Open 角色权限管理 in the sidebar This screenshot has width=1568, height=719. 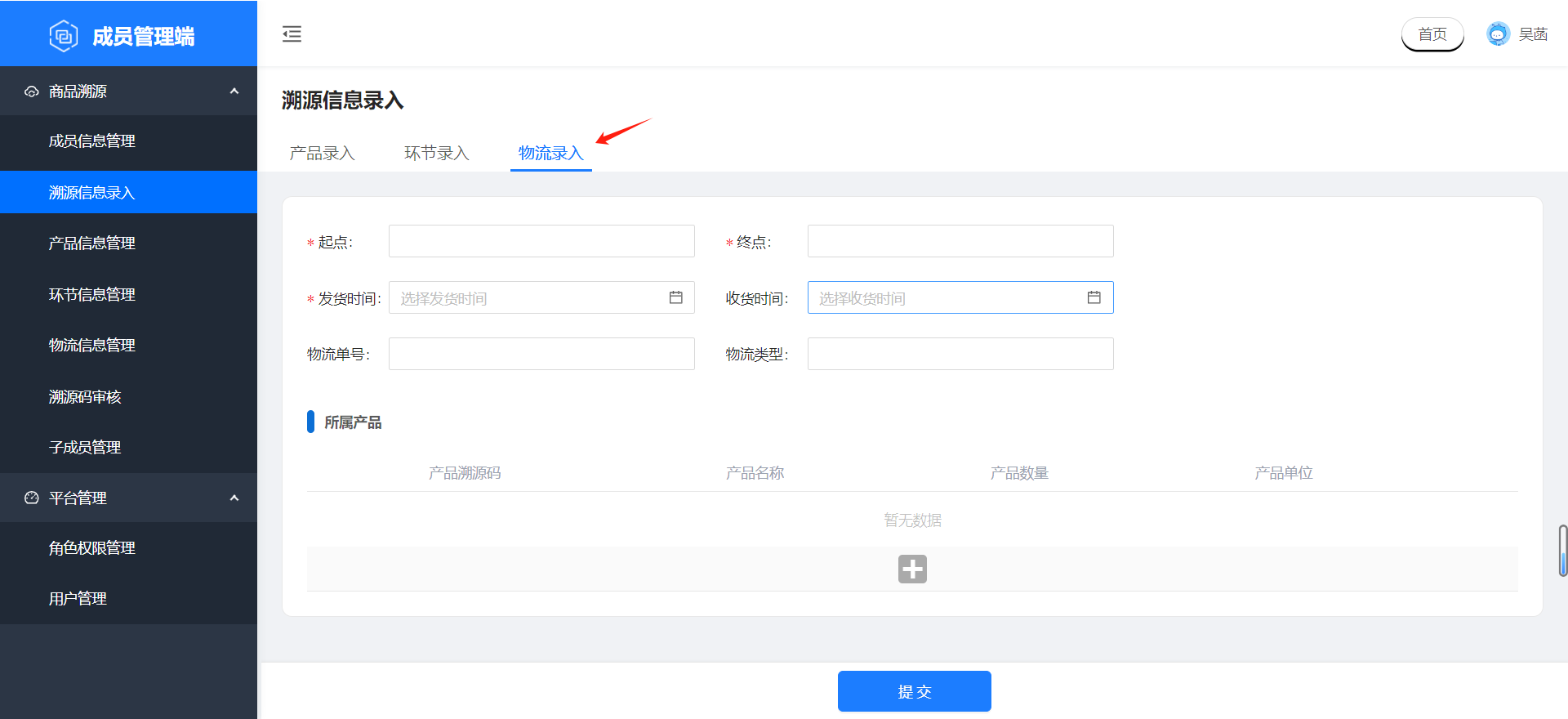(x=91, y=548)
